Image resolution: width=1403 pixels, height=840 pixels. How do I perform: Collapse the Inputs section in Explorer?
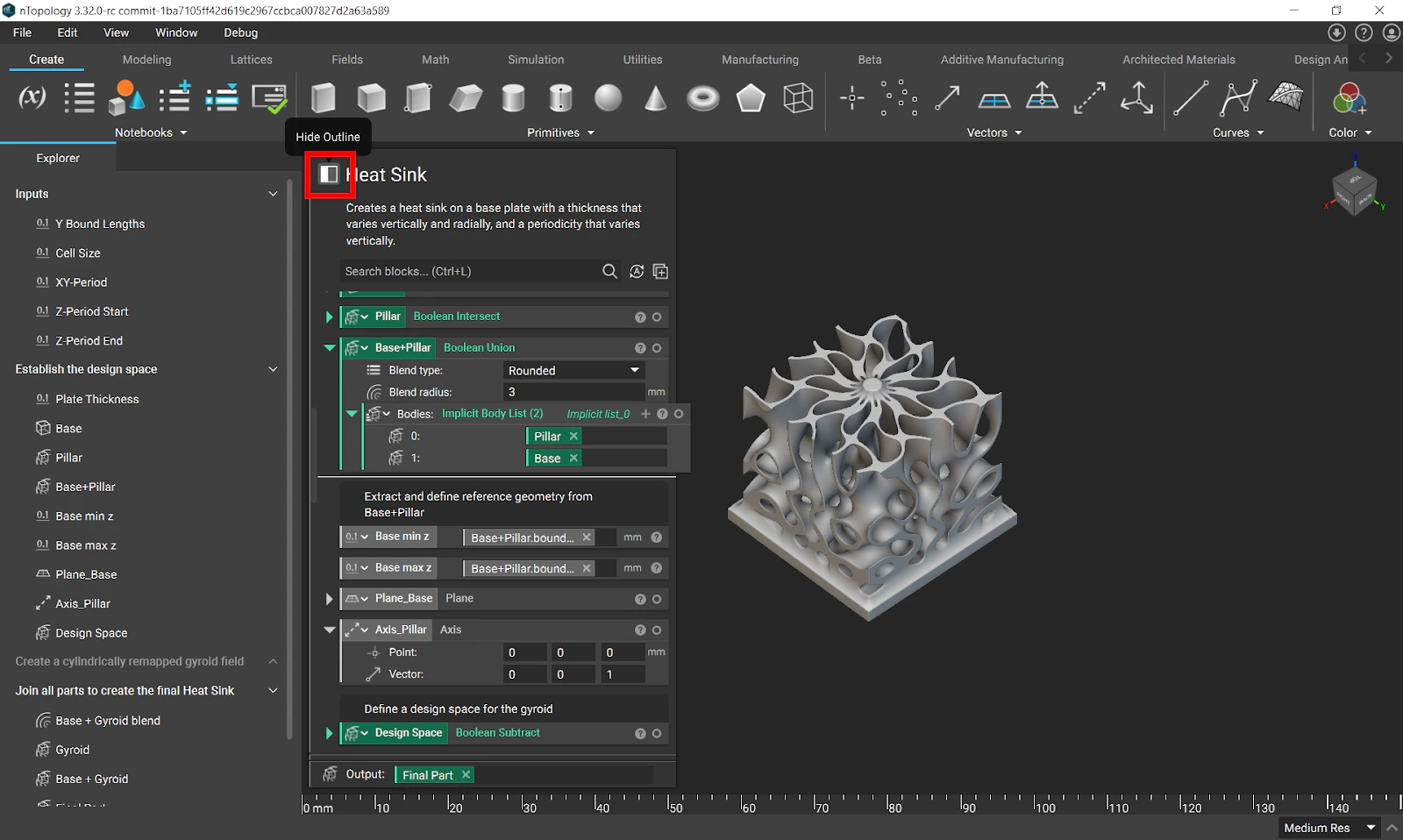[x=273, y=194]
